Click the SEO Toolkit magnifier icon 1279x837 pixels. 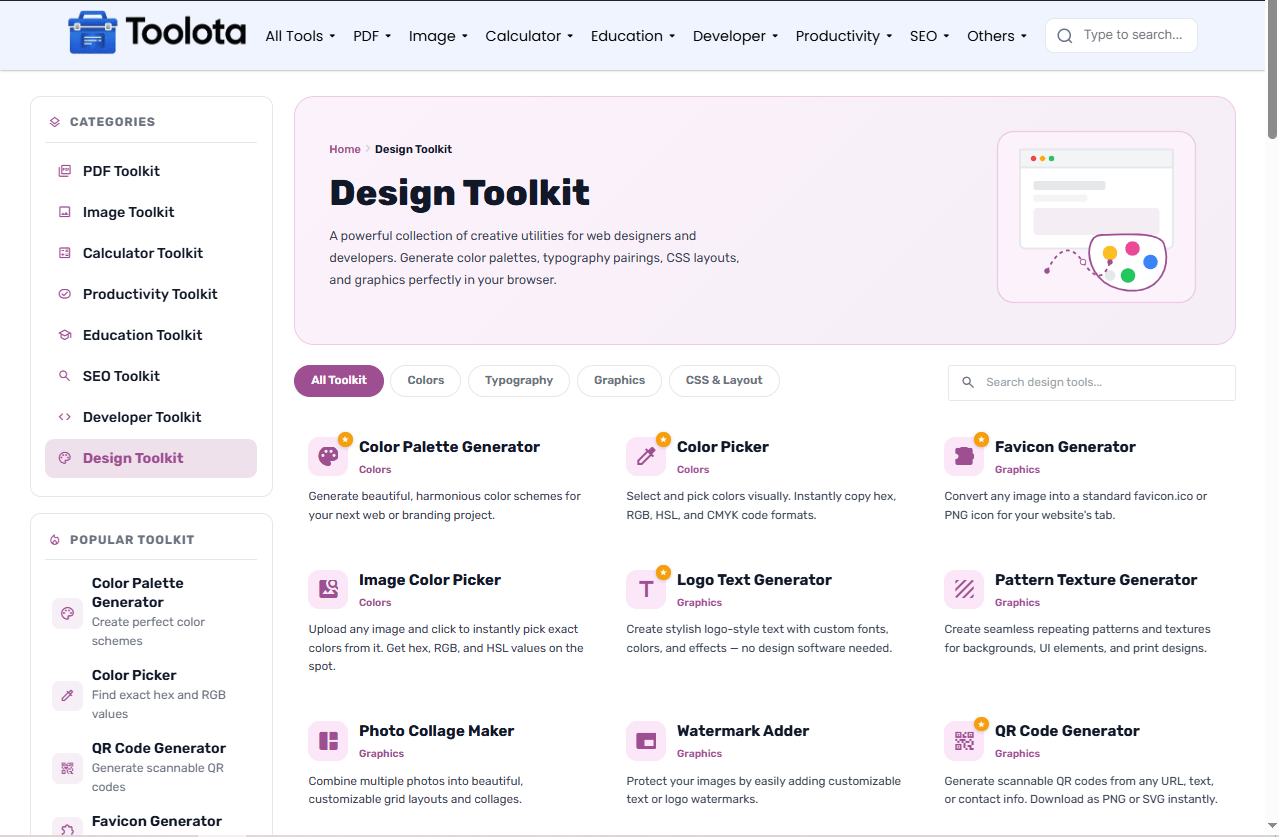65,376
